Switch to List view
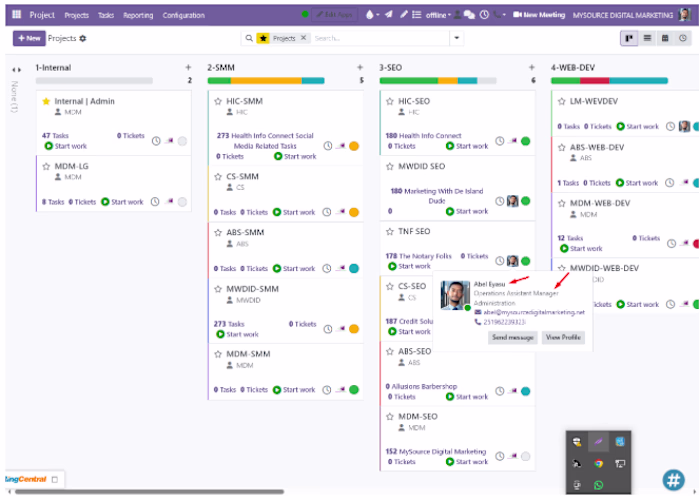Screen dimensions: 700x500 [647, 38]
